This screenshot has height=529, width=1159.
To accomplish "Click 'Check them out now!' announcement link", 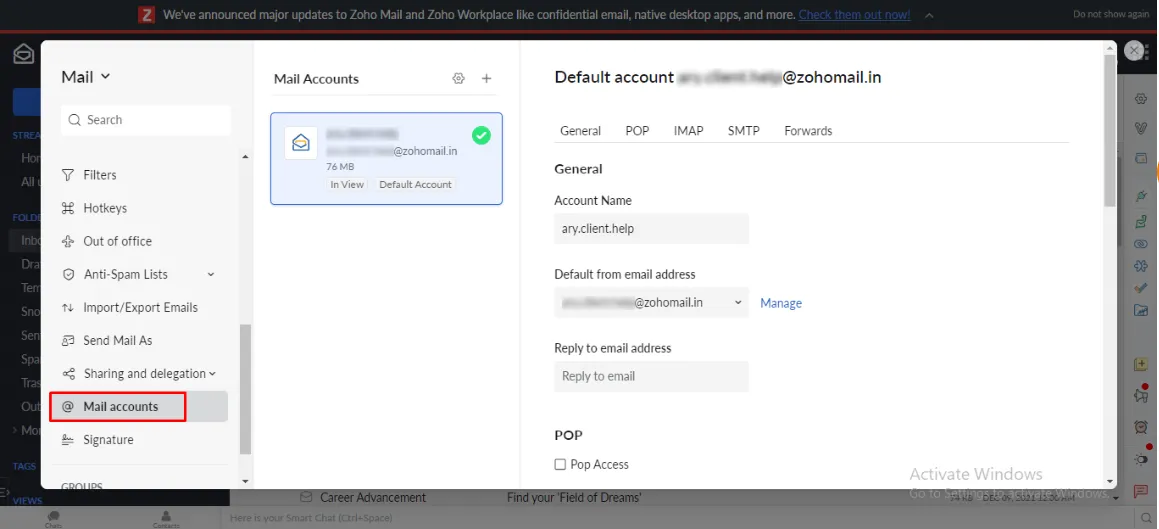I will [x=854, y=15].
